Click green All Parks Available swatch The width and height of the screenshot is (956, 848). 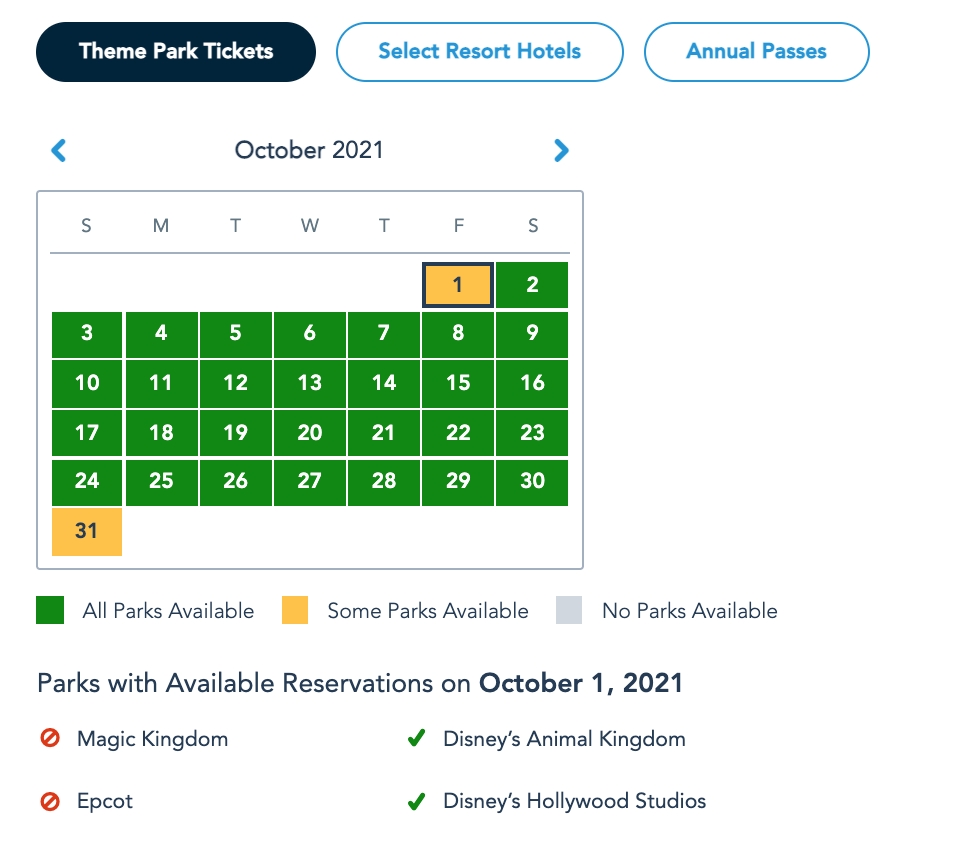pyautogui.click(x=50, y=610)
